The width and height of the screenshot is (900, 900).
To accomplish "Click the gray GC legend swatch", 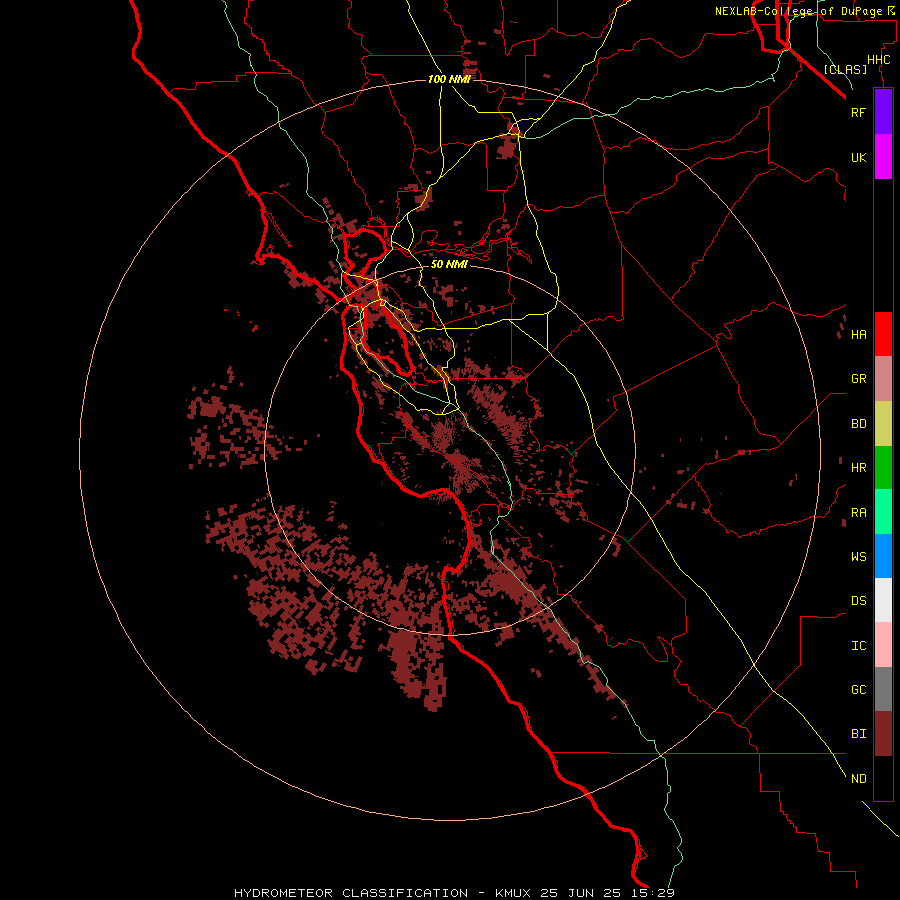I will 883,689.
